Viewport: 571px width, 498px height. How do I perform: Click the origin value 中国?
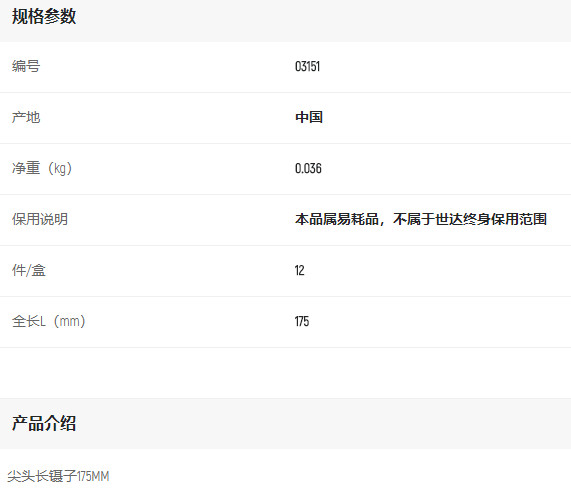pyautogui.click(x=309, y=117)
